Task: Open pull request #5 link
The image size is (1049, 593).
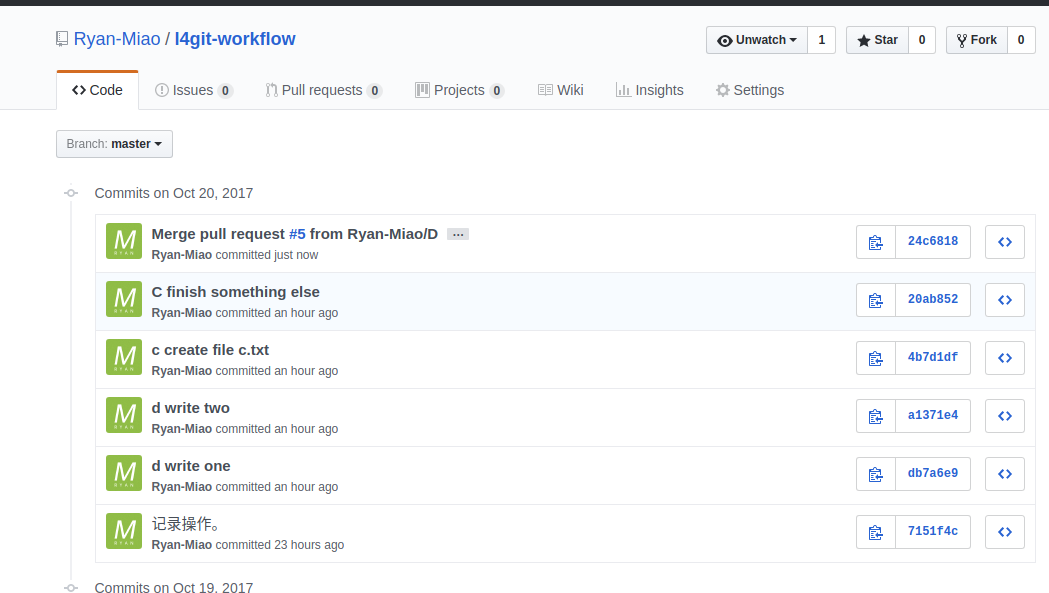Action: pos(297,234)
